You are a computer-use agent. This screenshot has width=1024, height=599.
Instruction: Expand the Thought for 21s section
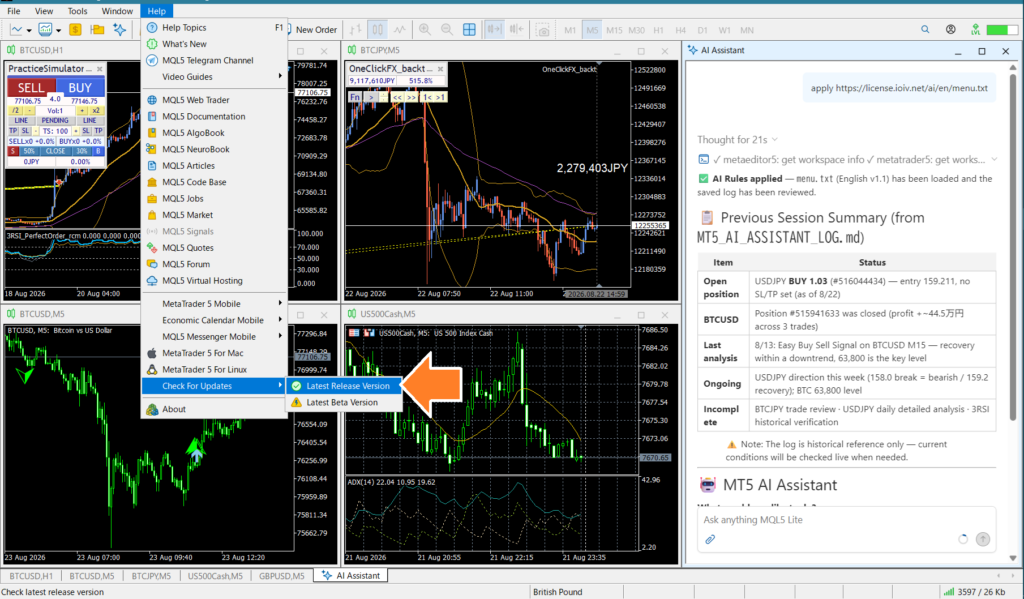tap(737, 140)
